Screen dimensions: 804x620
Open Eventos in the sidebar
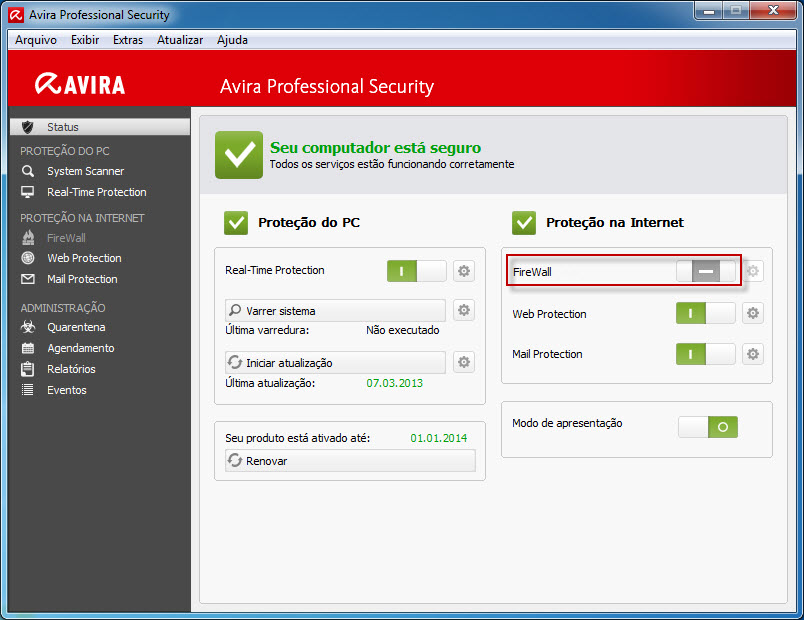tap(67, 390)
